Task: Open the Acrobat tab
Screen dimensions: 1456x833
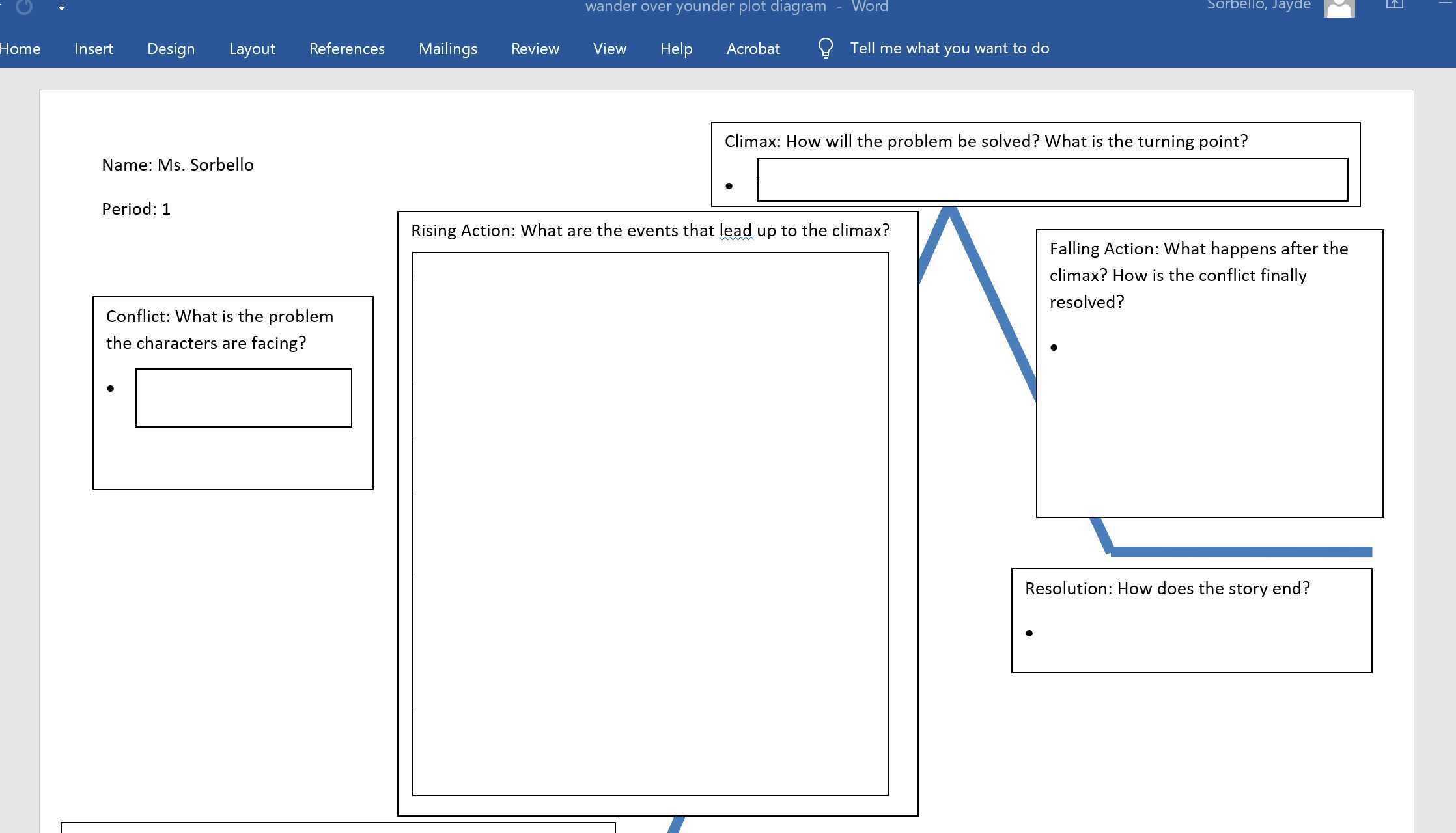Action: pyautogui.click(x=753, y=49)
